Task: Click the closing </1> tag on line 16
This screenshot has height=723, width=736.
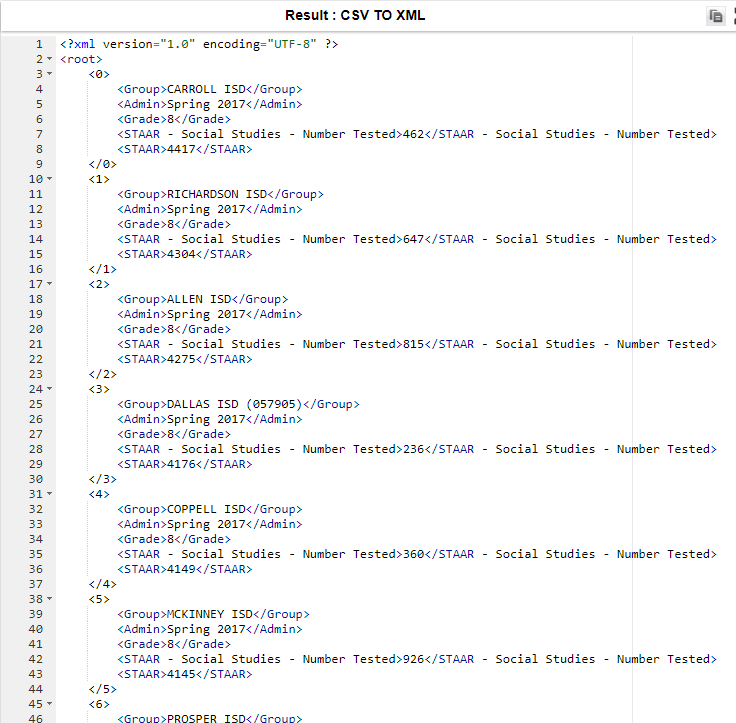Action: pos(102,269)
